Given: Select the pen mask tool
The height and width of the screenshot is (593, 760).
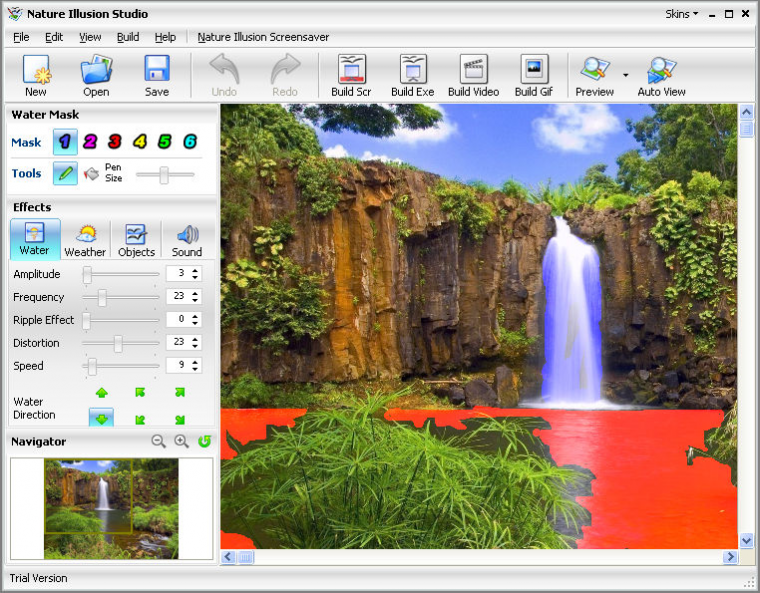Looking at the screenshot, I should pos(65,173).
